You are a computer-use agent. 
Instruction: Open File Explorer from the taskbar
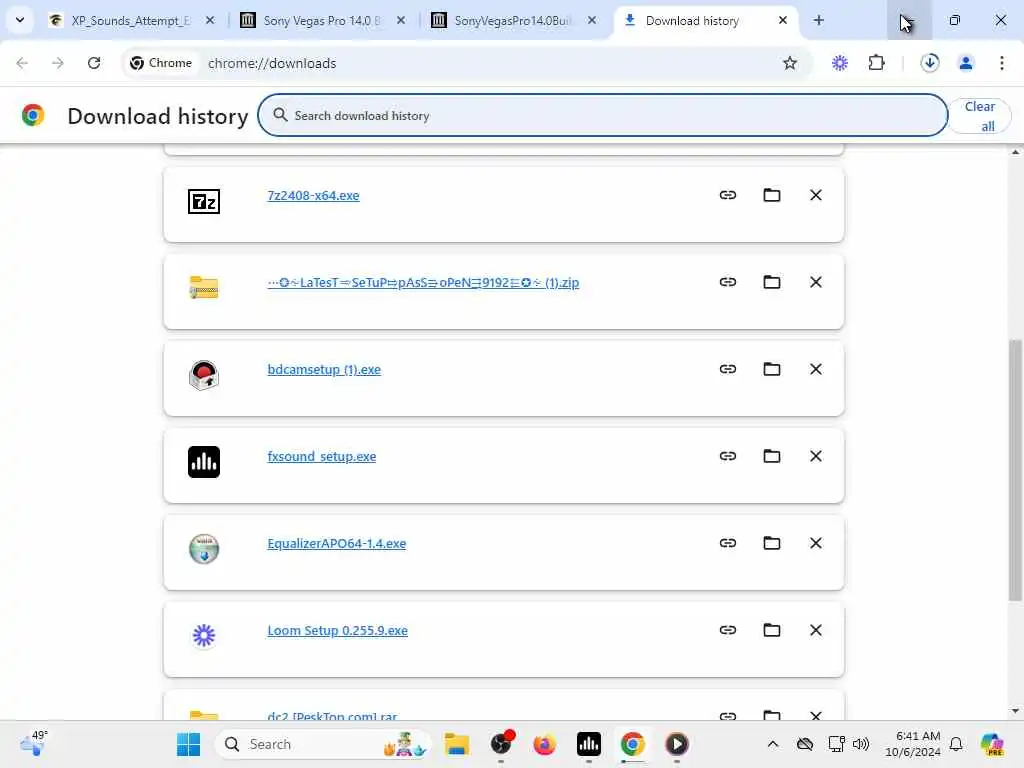456,744
